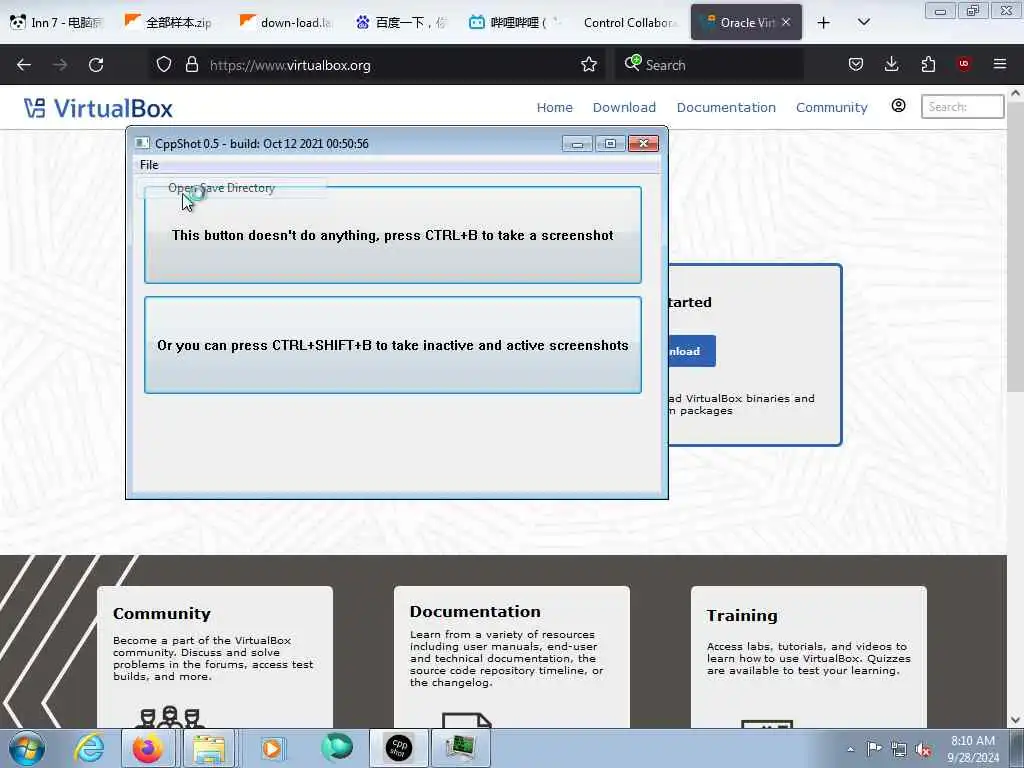Screen dimensions: 1024x768
Task: Expand the list all tabs chevron
Action: click(x=863, y=23)
